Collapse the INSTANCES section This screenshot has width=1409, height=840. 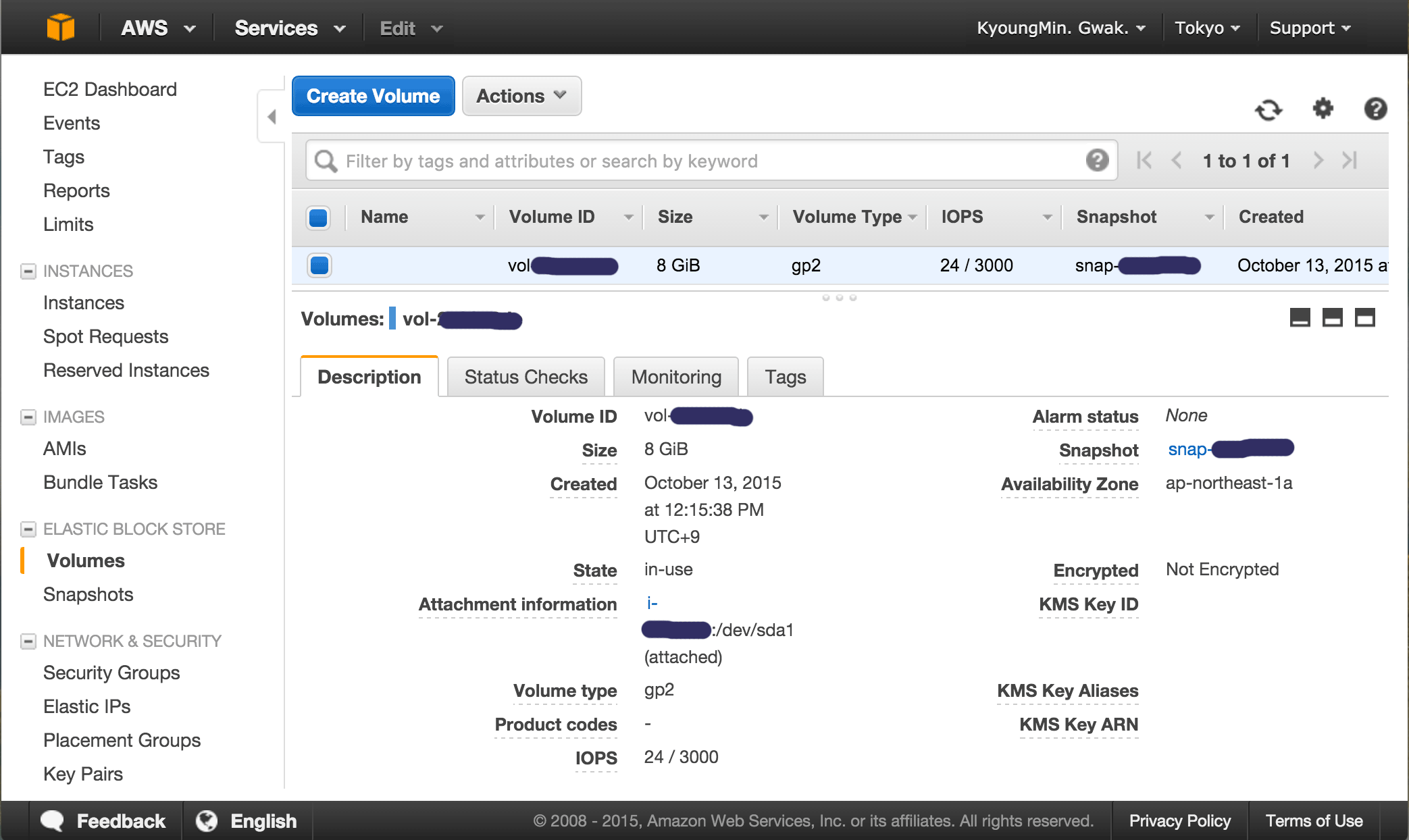pos(28,271)
